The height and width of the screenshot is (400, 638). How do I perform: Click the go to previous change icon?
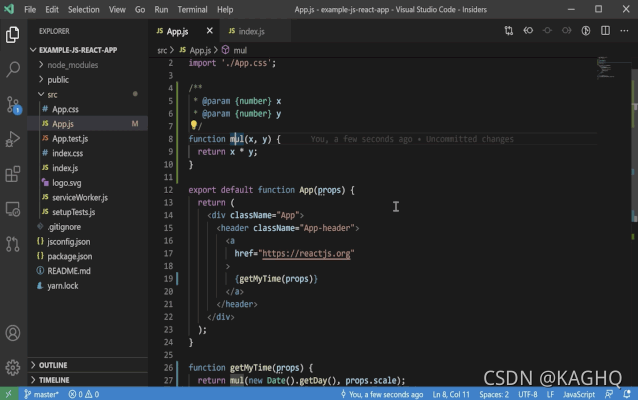coord(547,31)
